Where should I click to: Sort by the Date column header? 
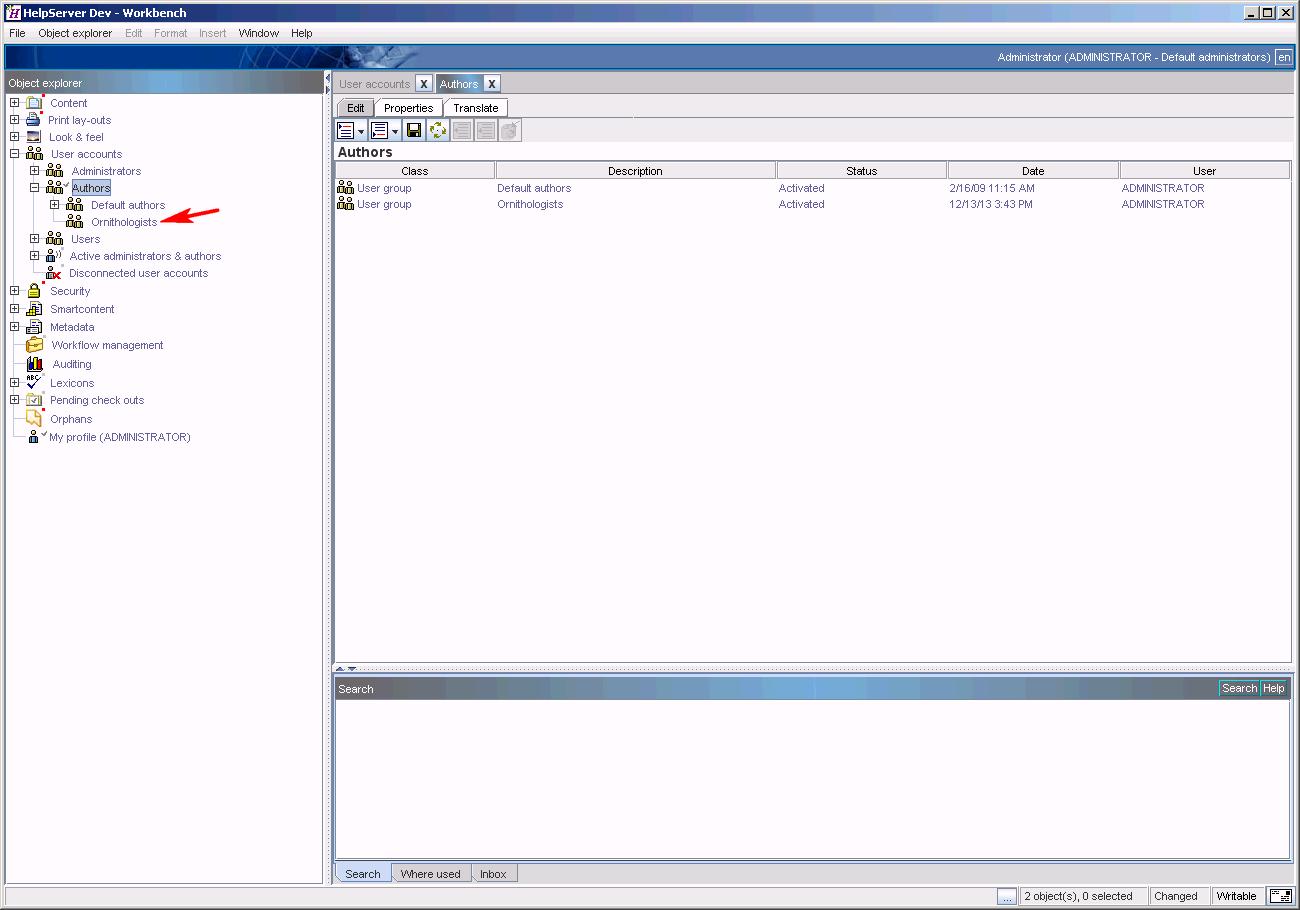coord(1033,171)
